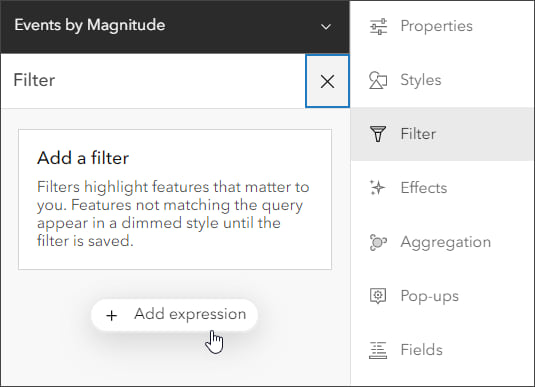Image resolution: width=535 pixels, height=387 pixels.
Task: Select the Effects menu label
Action: tap(423, 188)
